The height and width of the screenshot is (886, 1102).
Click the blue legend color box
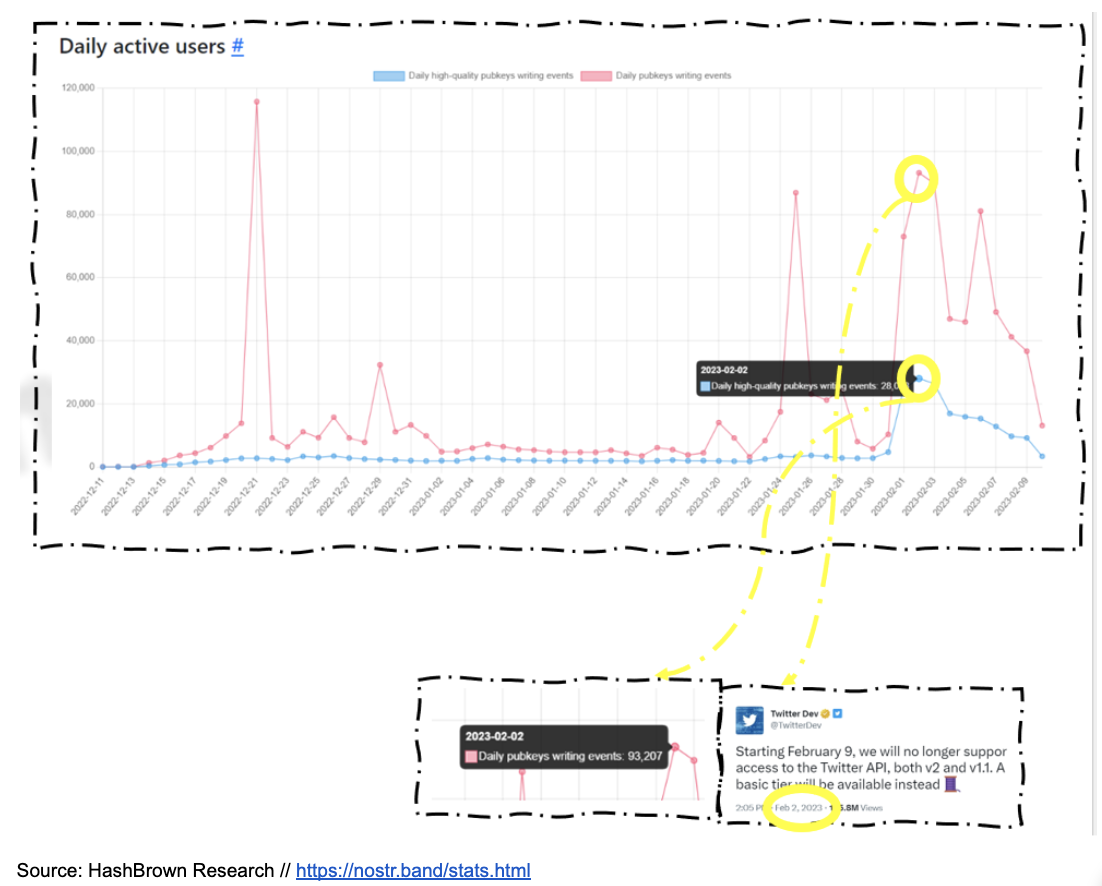tap(388, 76)
